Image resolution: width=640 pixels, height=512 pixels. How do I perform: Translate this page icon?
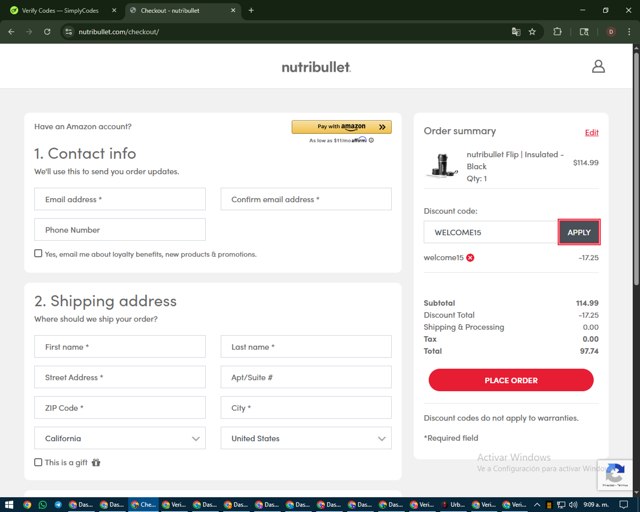click(x=516, y=32)
